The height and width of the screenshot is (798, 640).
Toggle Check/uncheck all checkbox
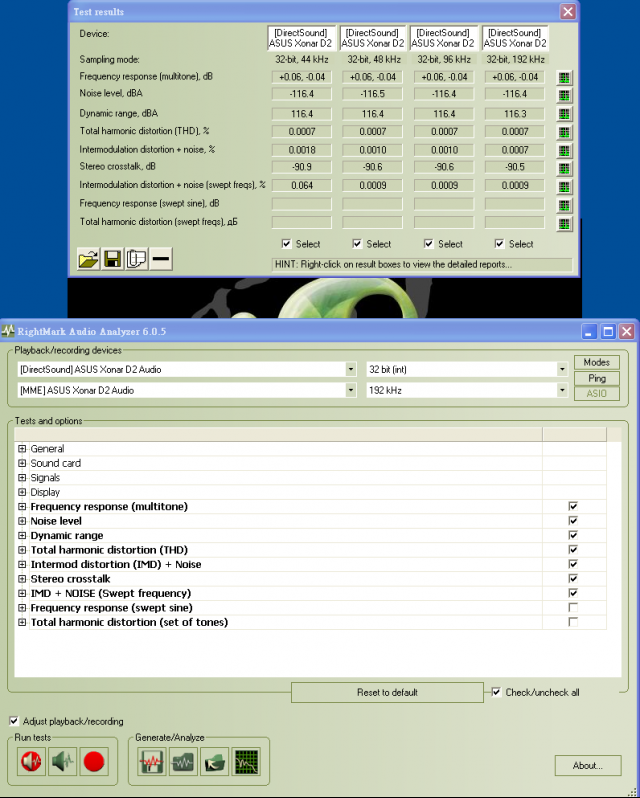tap(496, 692)
